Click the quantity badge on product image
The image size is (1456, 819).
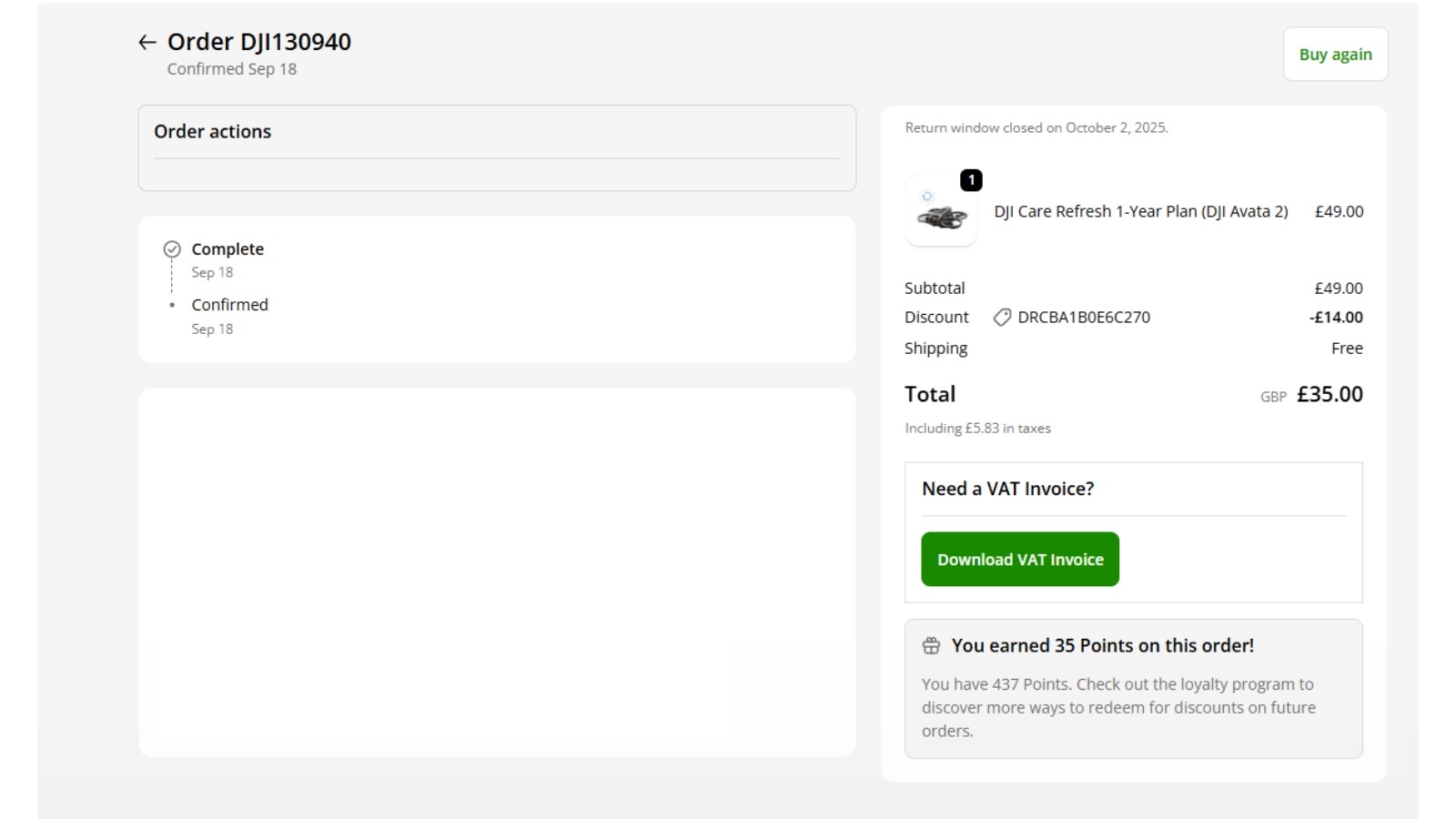point(971,180)
